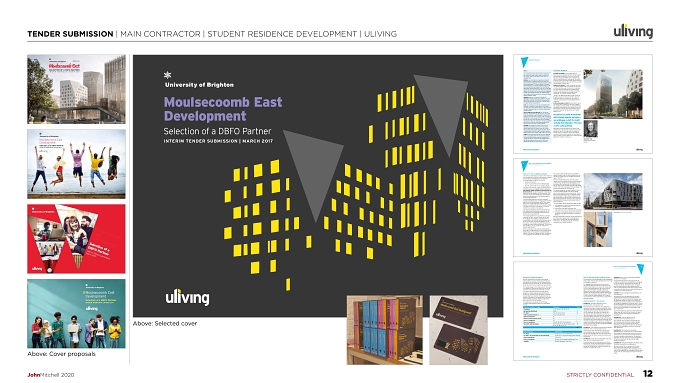This screenshot has width=680, height=383.
Task: Click the tall building render in top spread
Action: point(613,94)
